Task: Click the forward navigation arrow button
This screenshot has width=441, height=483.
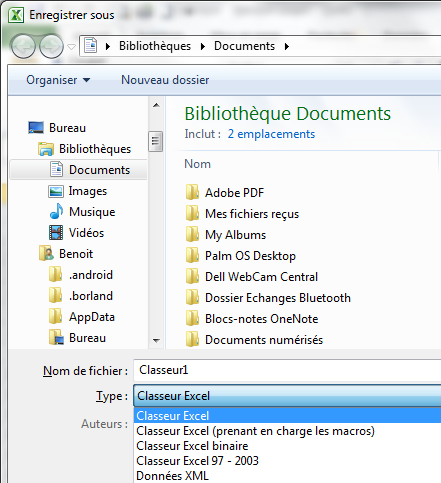Action: 51,46
